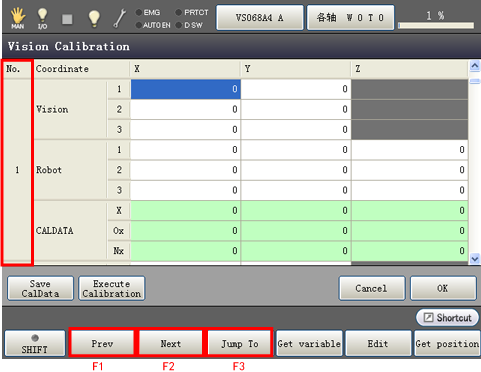Click the table scroll up arrow
This screenshot has height=372, width=481.
[475, 66]
